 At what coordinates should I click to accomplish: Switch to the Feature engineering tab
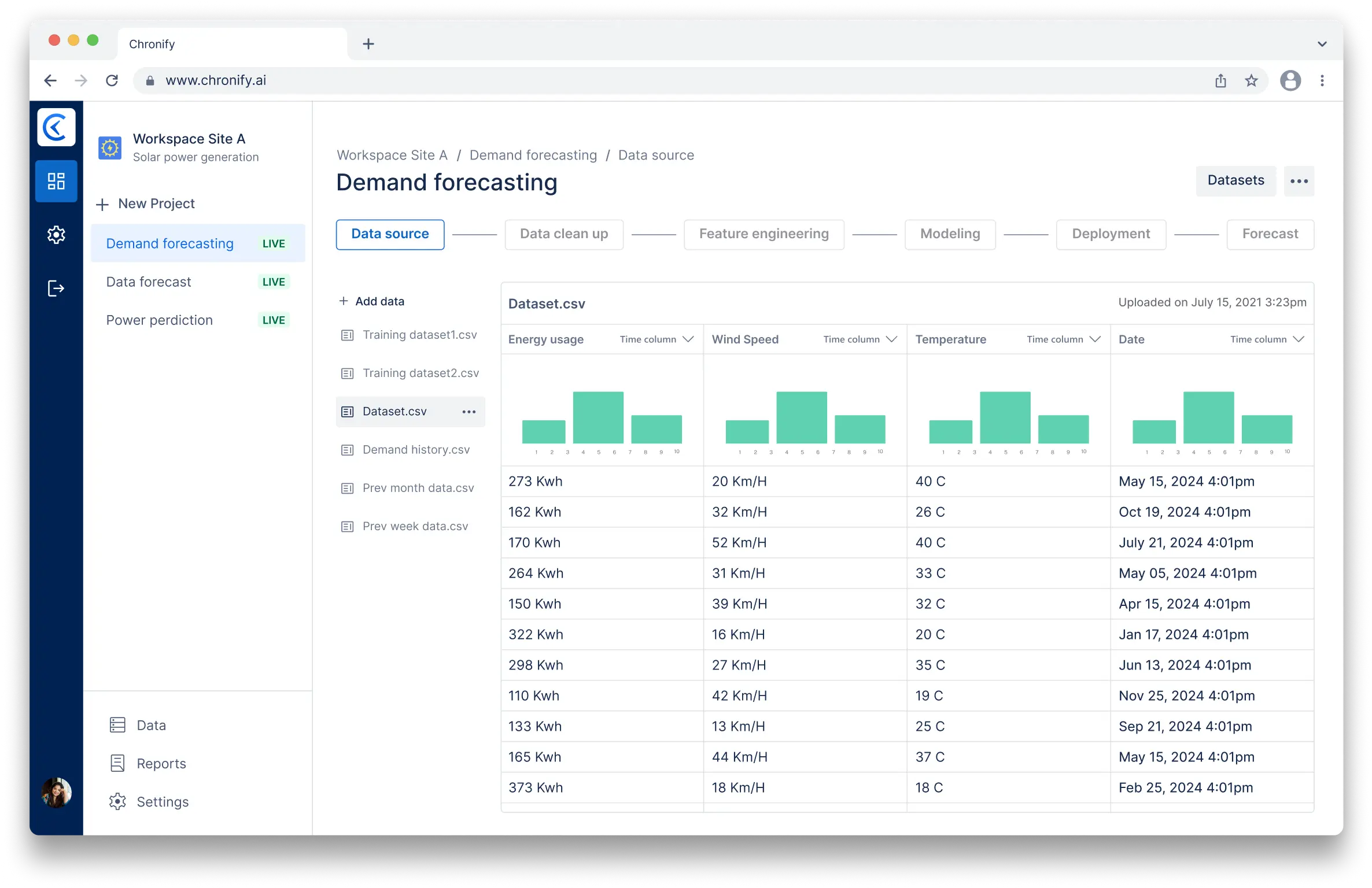pyautogui.click(x=763, y=234)
